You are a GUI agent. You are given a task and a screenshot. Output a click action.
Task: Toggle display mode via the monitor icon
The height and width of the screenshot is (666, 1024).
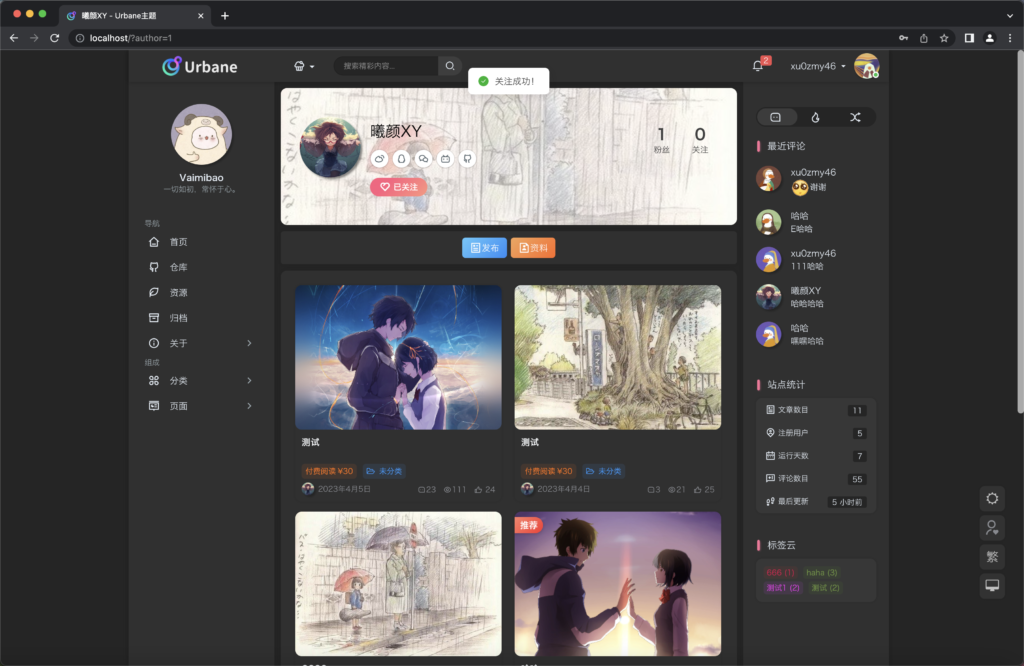[x=991, y=585]
